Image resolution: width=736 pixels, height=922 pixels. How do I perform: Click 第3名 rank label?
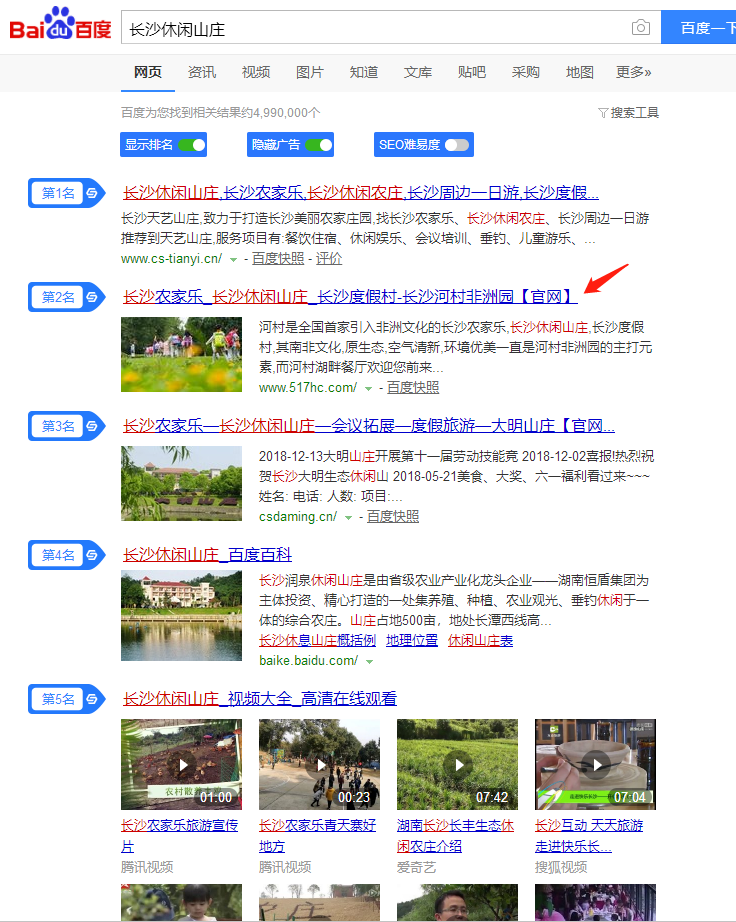[x=58, y=426]
